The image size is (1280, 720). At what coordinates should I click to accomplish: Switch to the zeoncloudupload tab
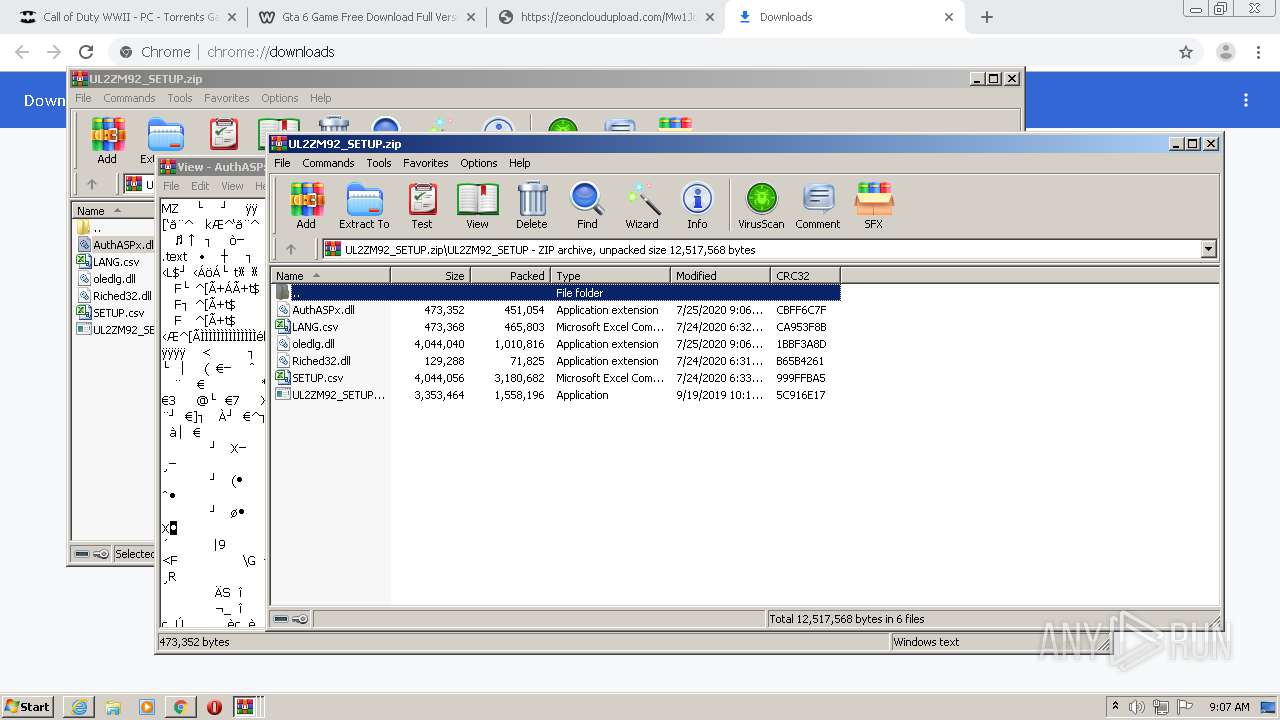point(605,17)
